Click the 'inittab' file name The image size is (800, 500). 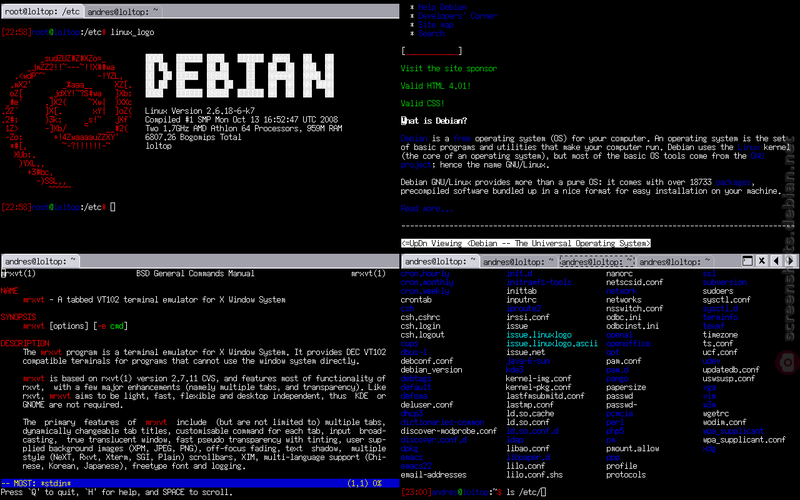[521, 291]
